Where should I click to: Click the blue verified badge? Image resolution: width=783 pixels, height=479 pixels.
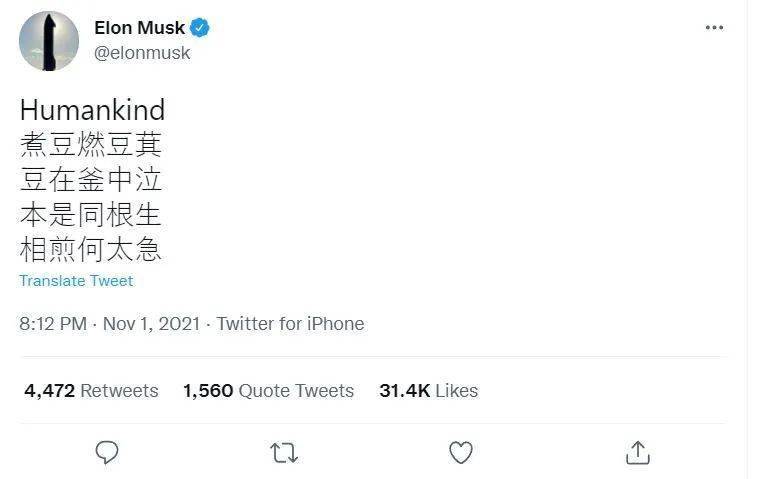point(201,28)
